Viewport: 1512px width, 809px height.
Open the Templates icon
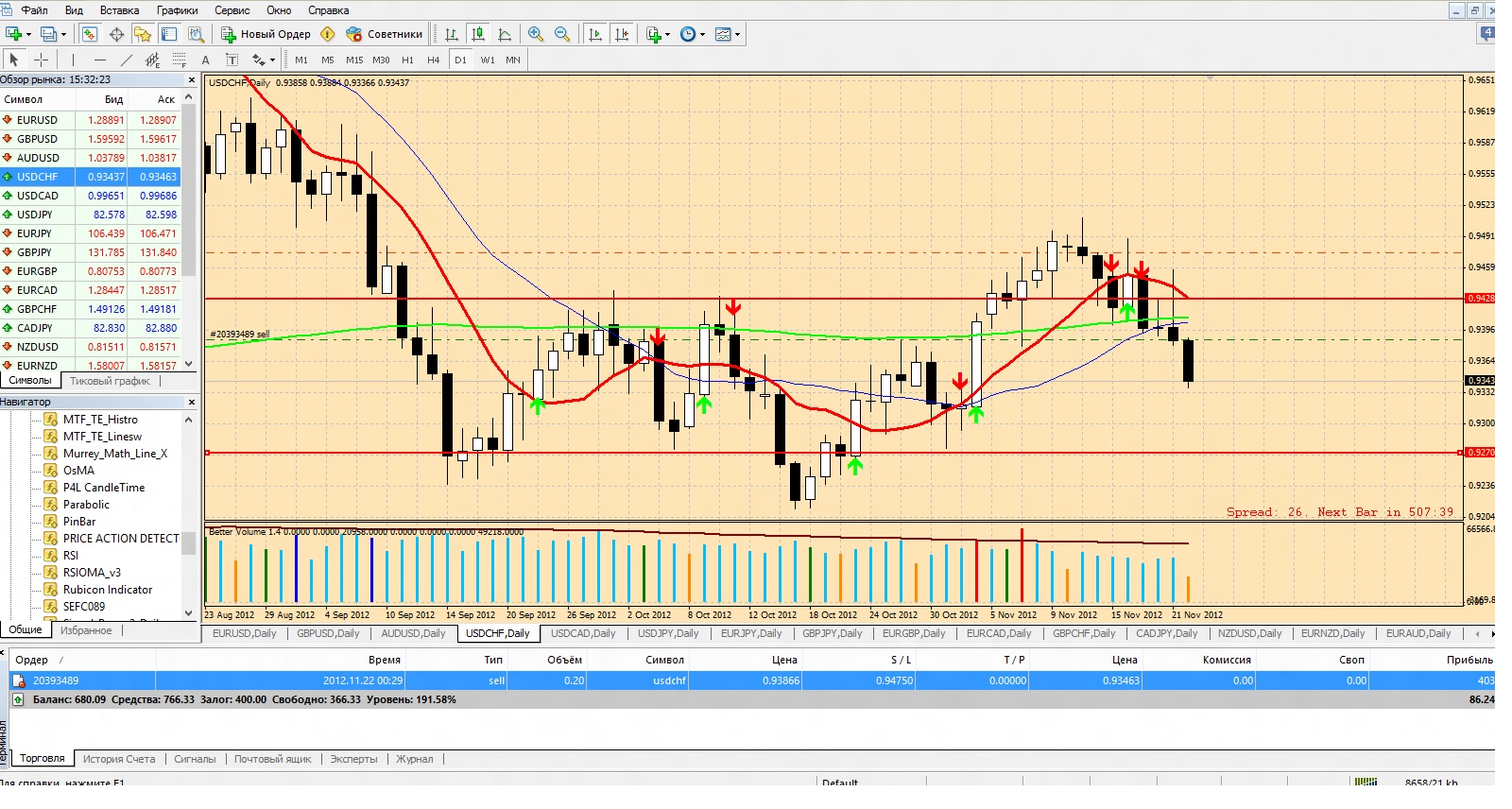point(723,34)
